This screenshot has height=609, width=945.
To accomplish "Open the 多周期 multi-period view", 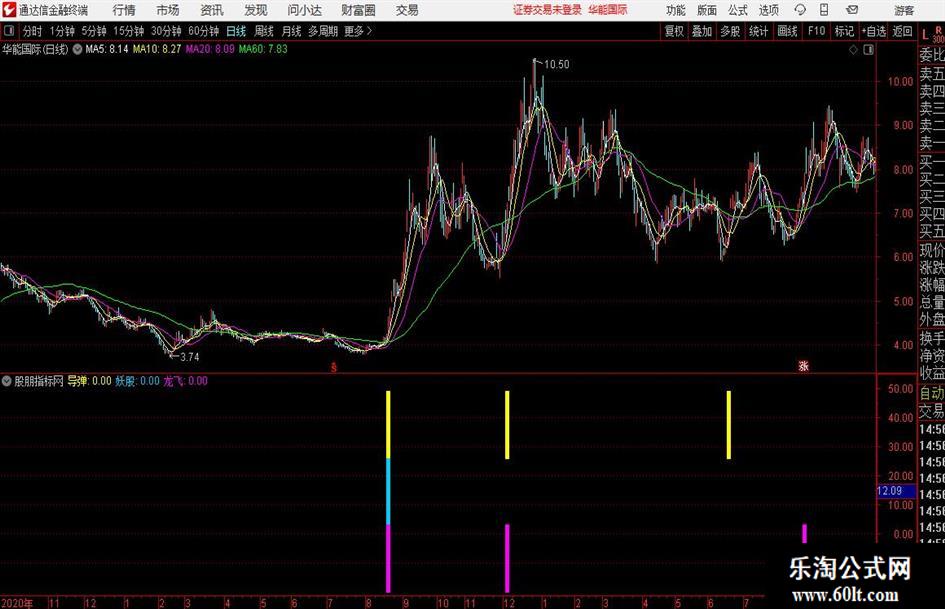I will tap(323, 31).
